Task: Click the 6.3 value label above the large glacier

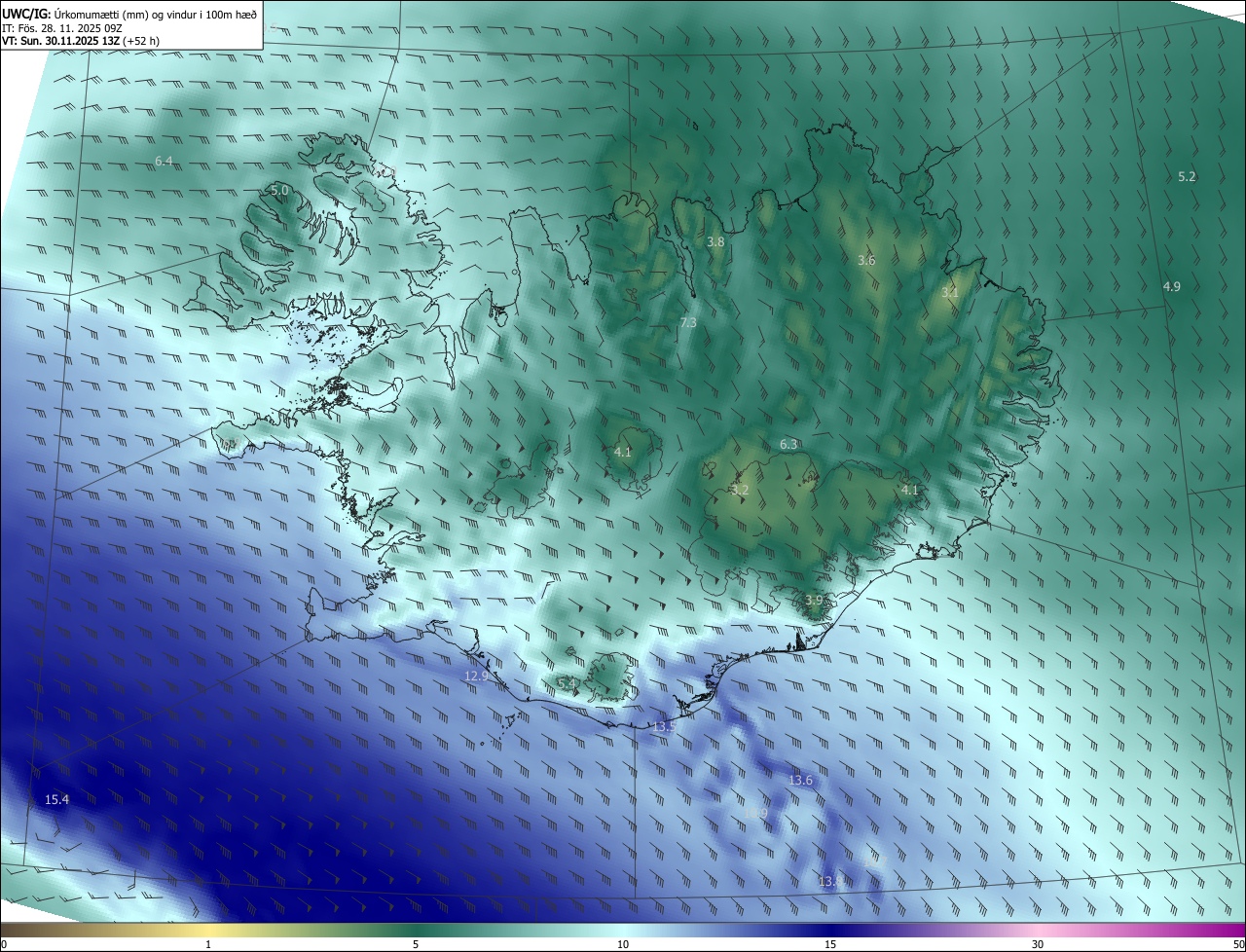Action: coord(788,445)
